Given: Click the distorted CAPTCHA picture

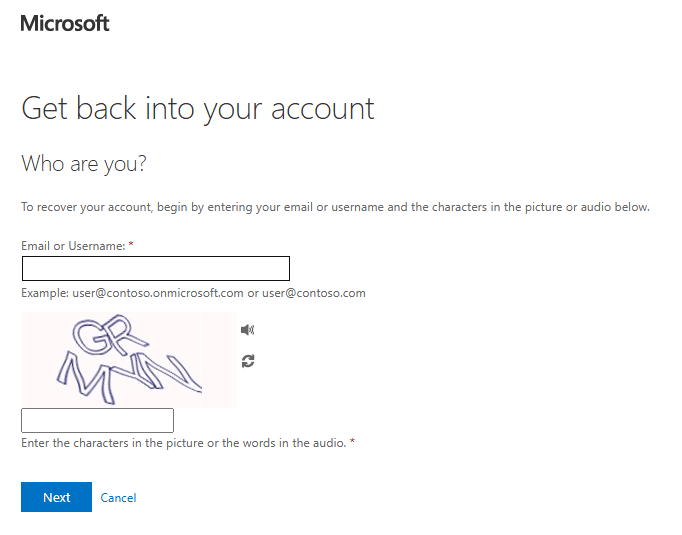Looking at the screenshot, I should (129, 360).
